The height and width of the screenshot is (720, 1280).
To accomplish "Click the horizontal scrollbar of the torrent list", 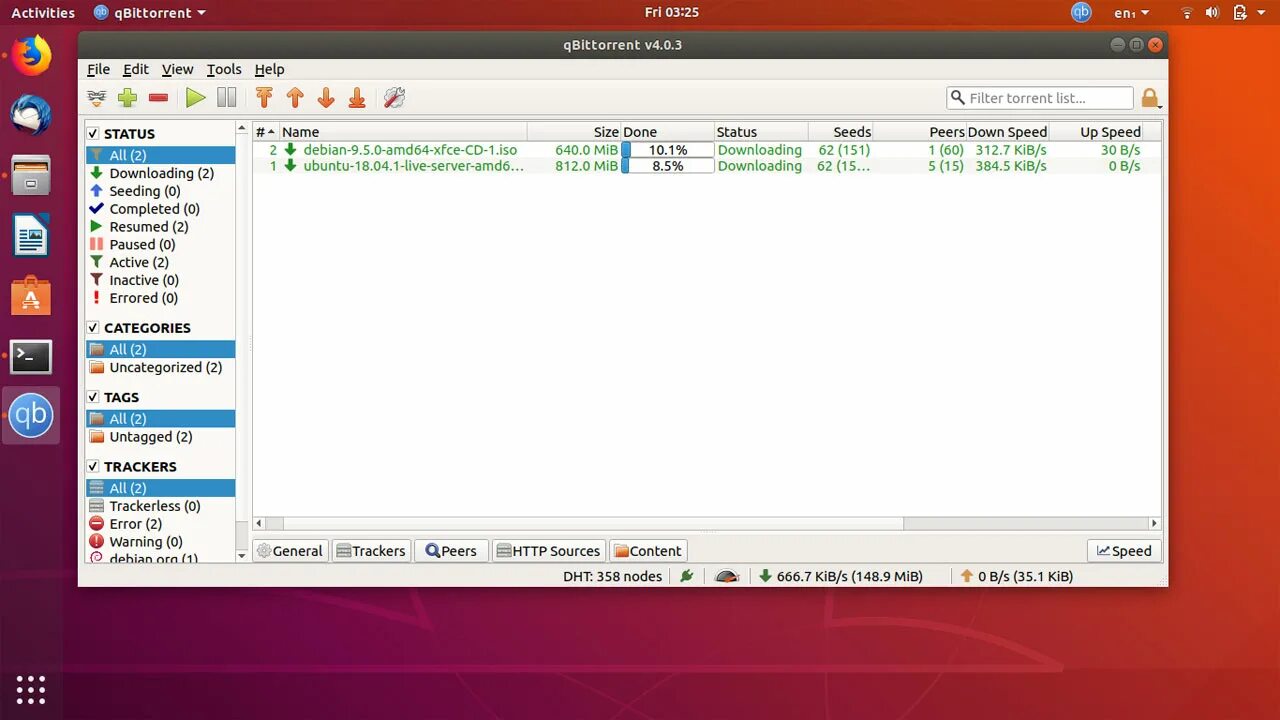I will coord(594,523).
